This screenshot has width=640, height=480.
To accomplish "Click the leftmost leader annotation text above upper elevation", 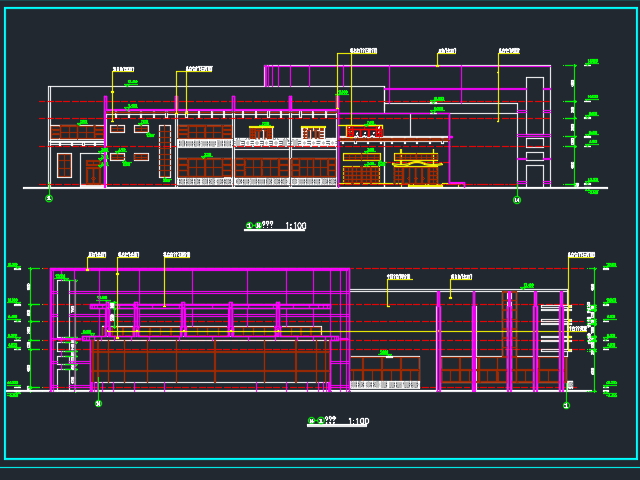I will (123, 70).
